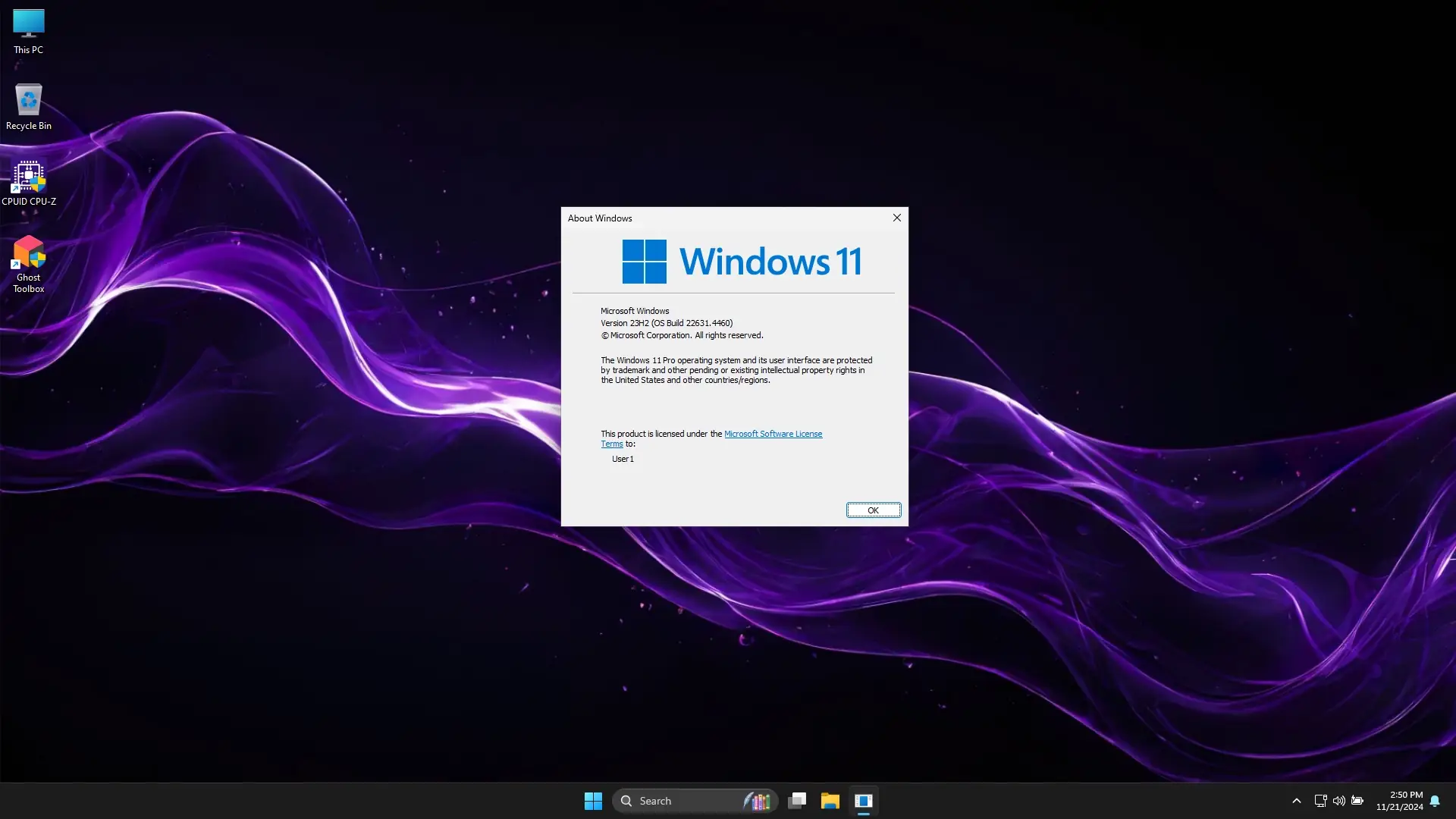Click the active winver taskbar icon
Screen dimensions: 1456x819
point(864,801)
